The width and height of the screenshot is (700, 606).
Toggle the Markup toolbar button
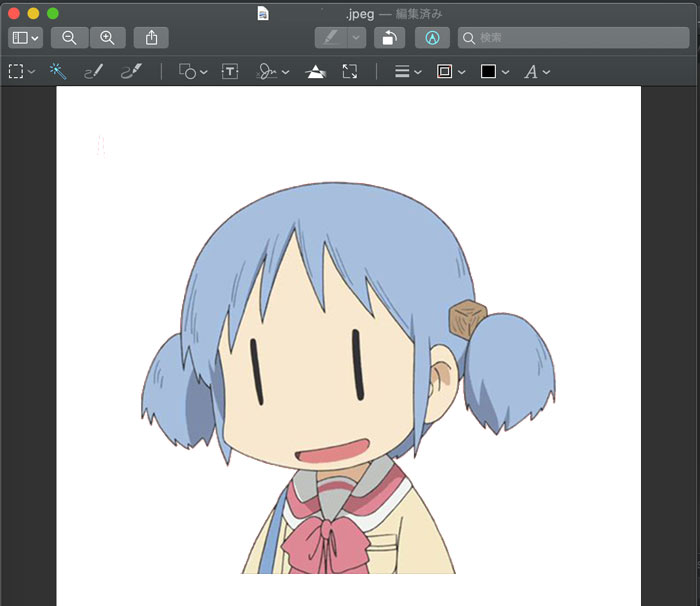[432, 38]
